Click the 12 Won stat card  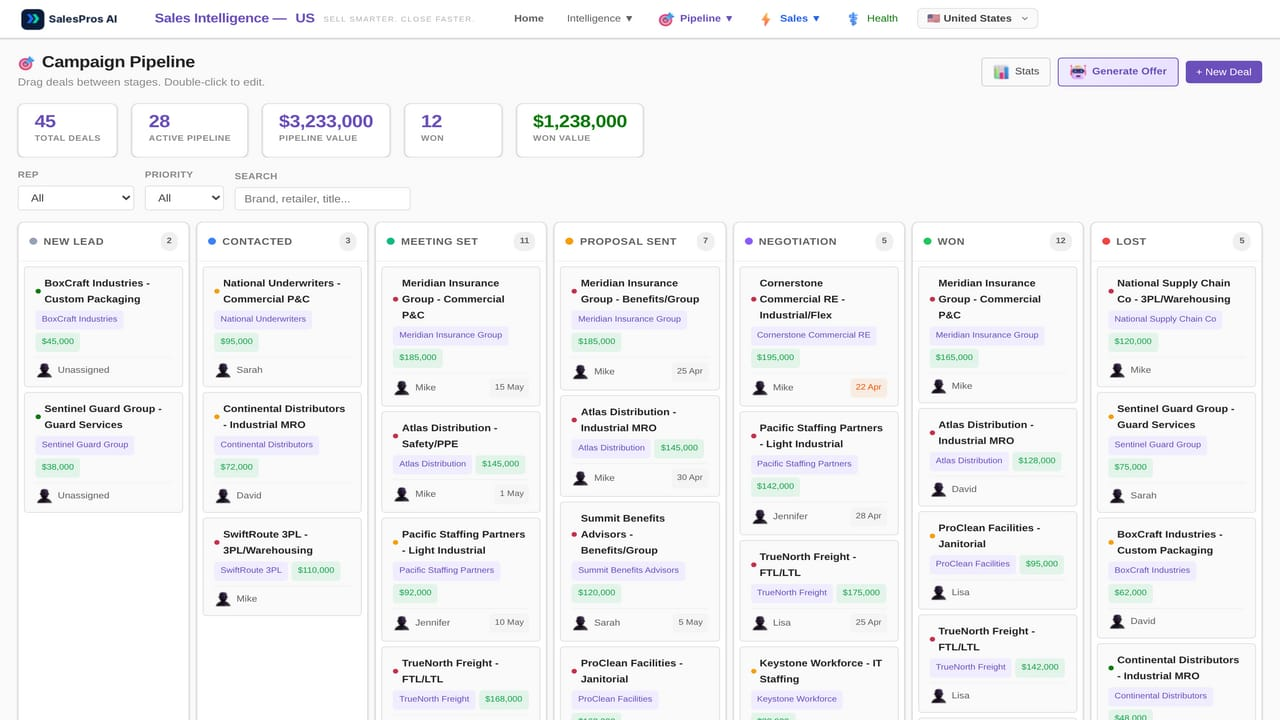pos(453,130)
